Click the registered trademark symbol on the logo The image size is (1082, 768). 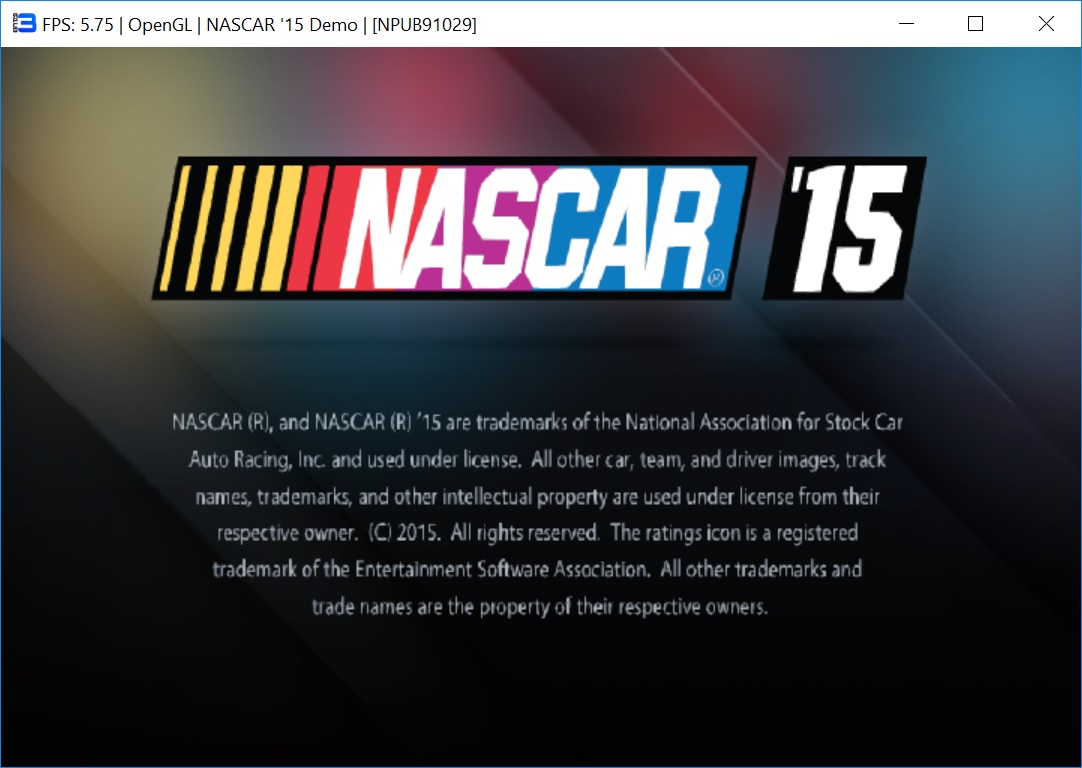[x=716, y=278]
